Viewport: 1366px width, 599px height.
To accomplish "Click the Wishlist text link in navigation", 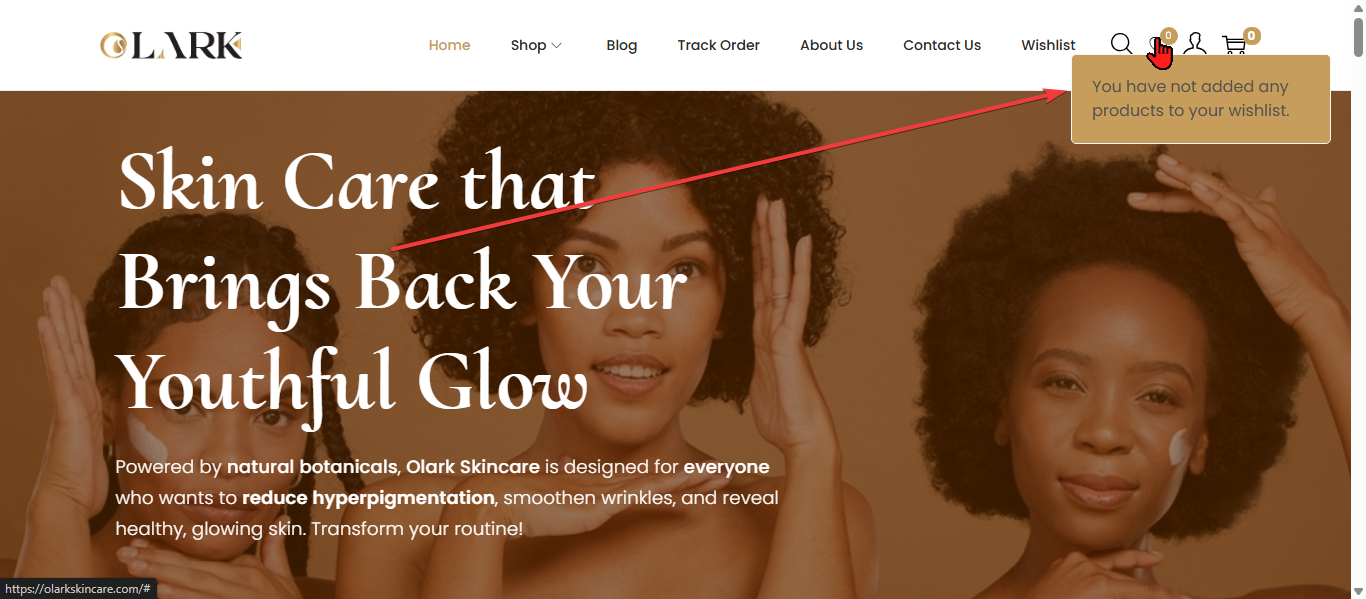I will click(1048, 45).
